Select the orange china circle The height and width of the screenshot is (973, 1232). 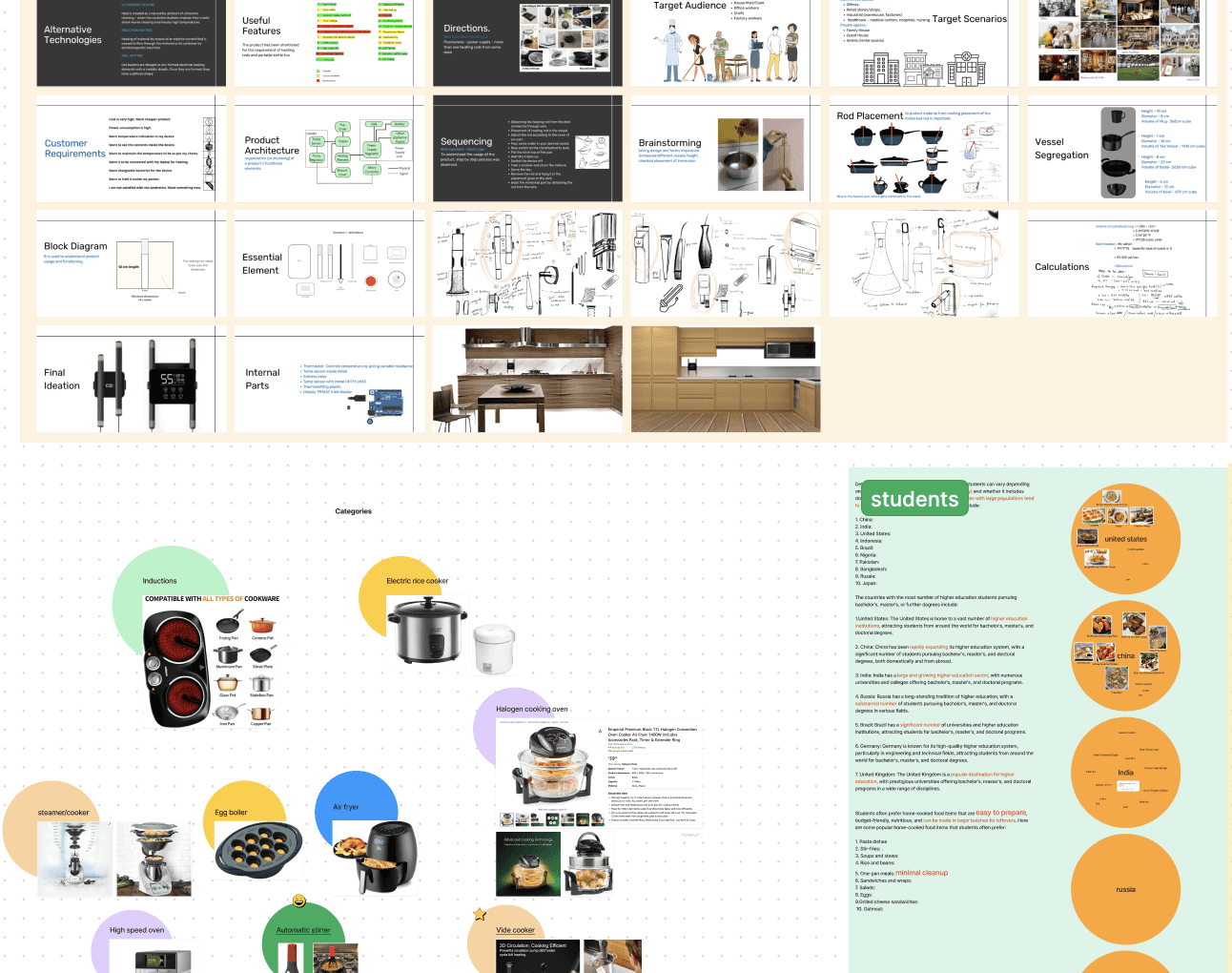tap(1126, 656)
